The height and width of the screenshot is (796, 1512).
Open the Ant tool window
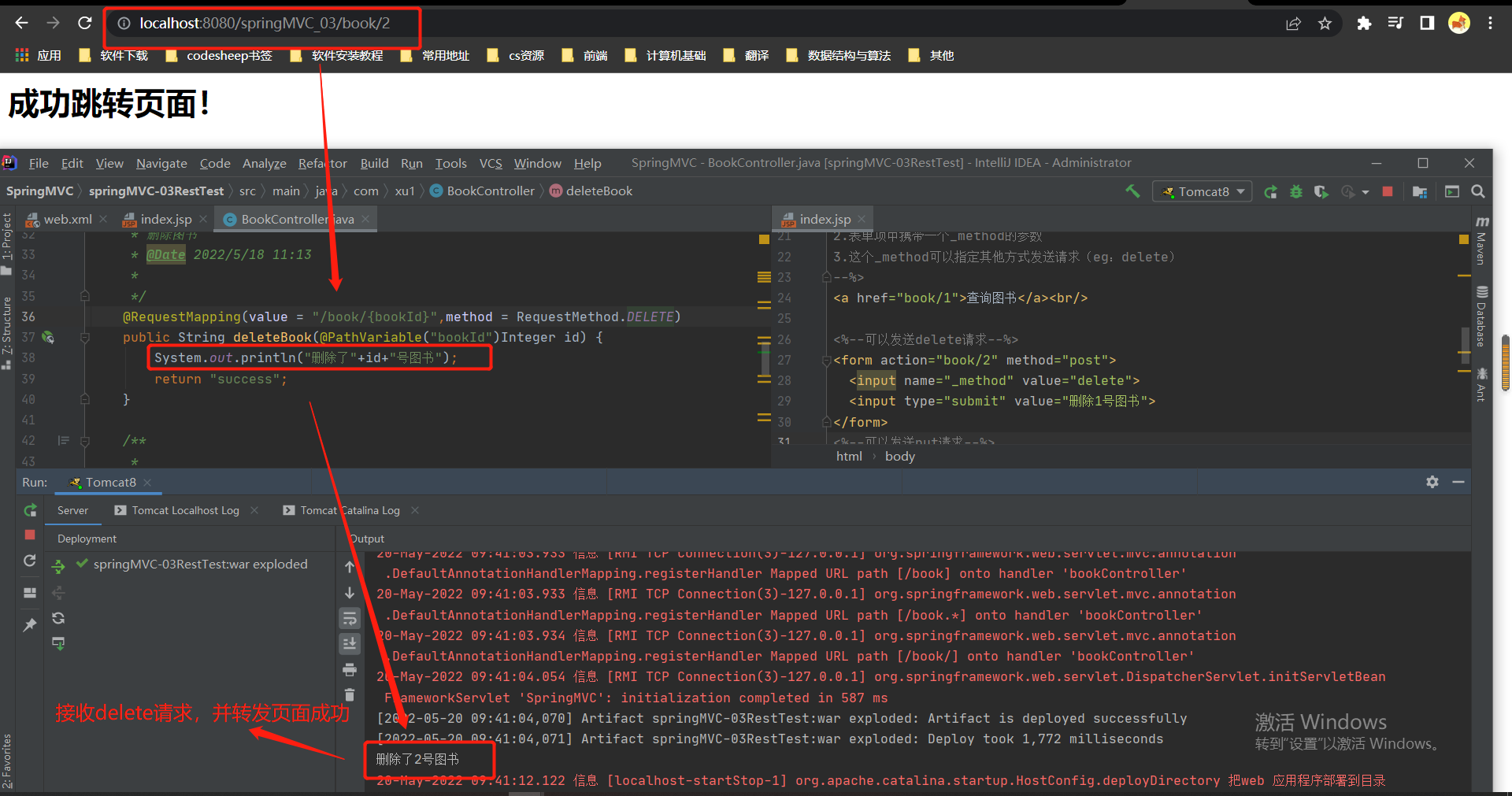(x=1481, y=384)
